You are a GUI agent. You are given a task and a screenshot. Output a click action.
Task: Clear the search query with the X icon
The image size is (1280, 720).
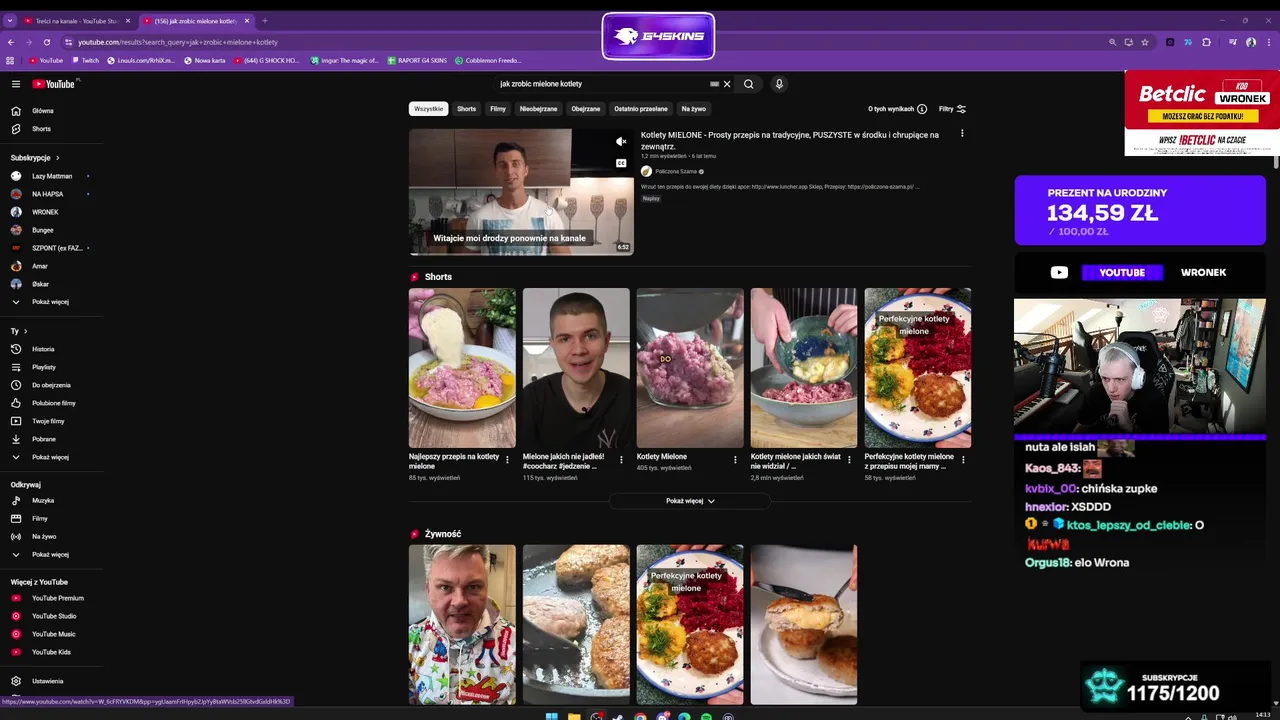(727, 84)
